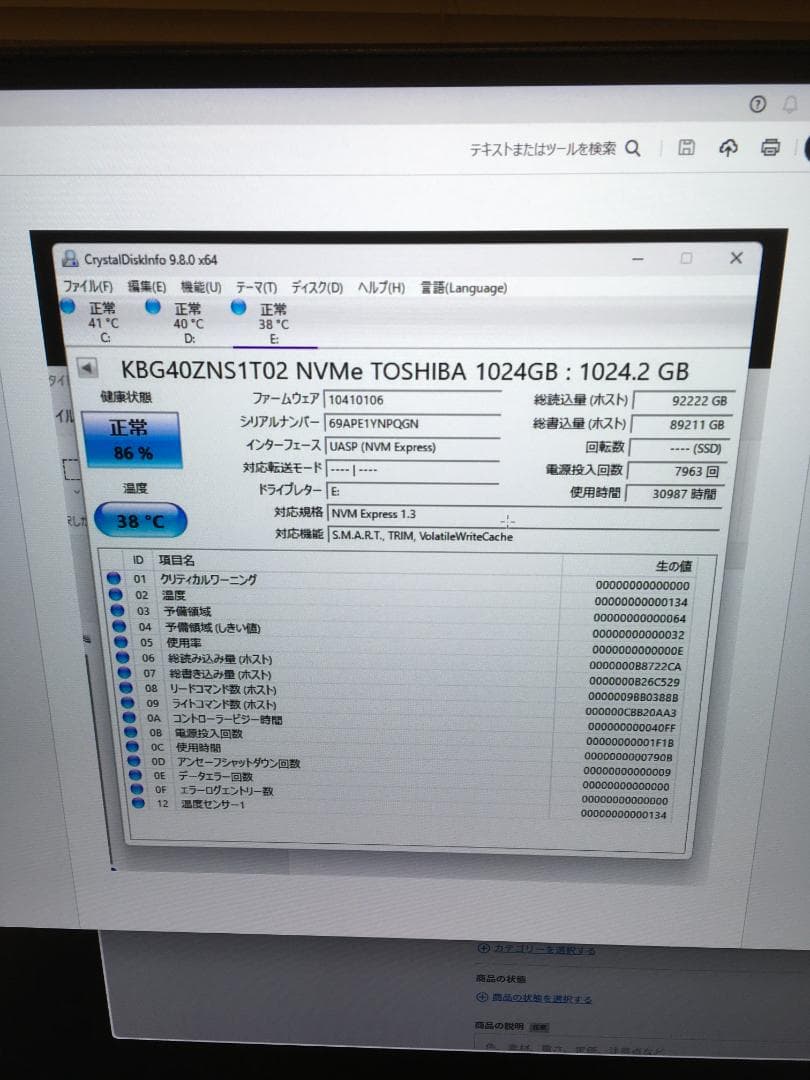Viewport: 810px width, 1080px height.
Task: Click the save floppy icon in background window
Action: 686,147
